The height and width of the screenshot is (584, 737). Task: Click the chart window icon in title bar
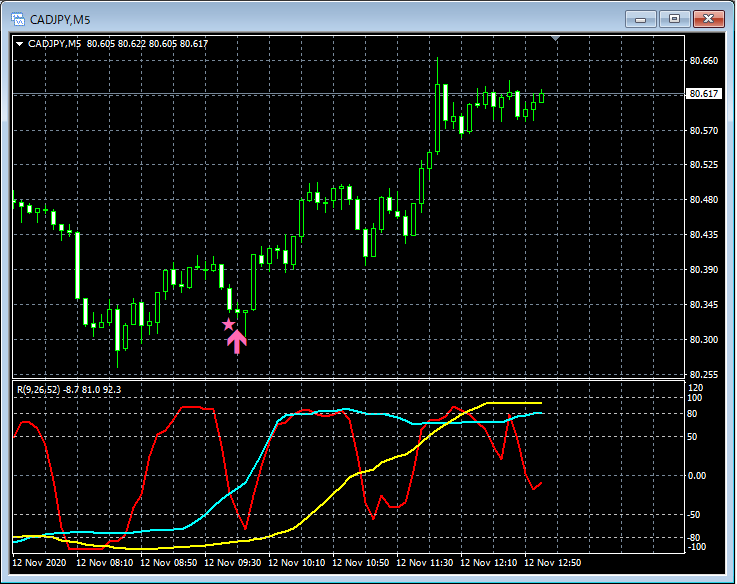18,19
